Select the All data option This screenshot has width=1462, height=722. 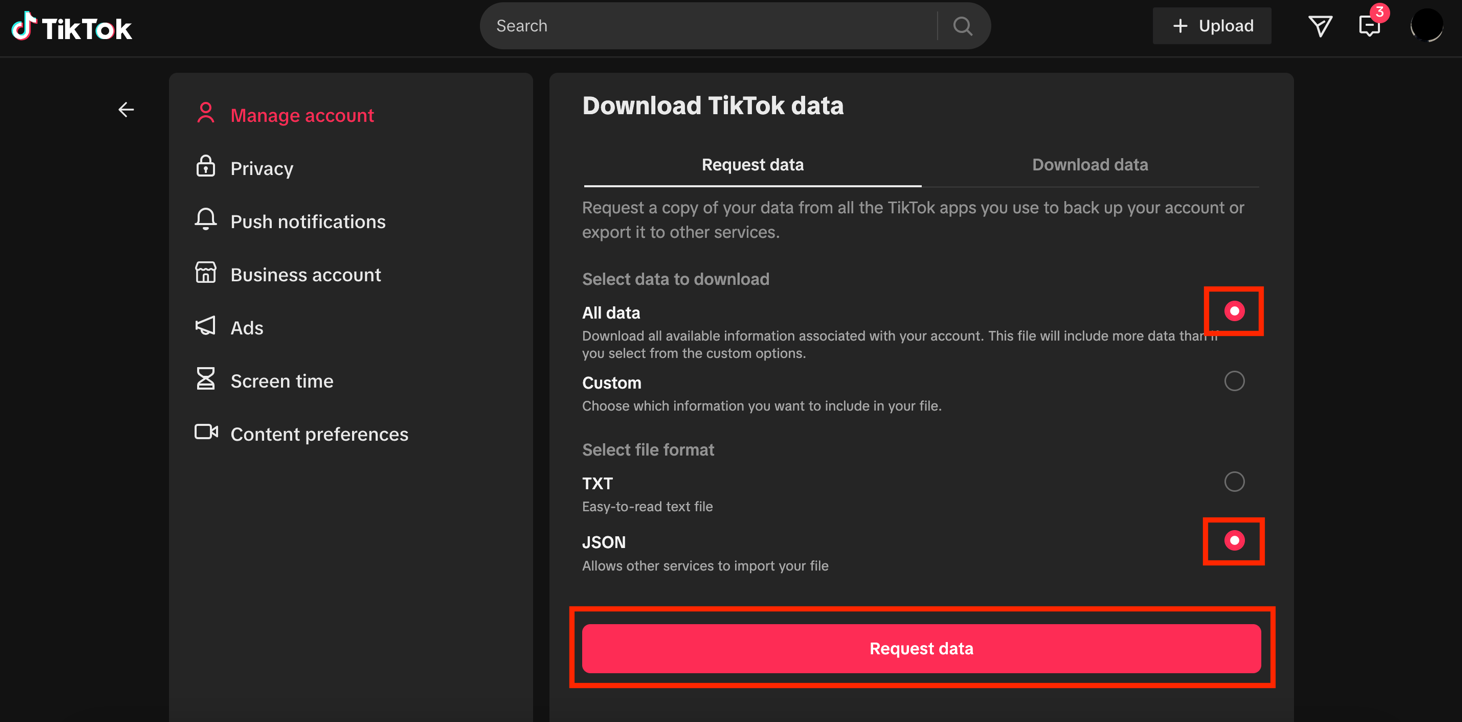(1234, 311)
